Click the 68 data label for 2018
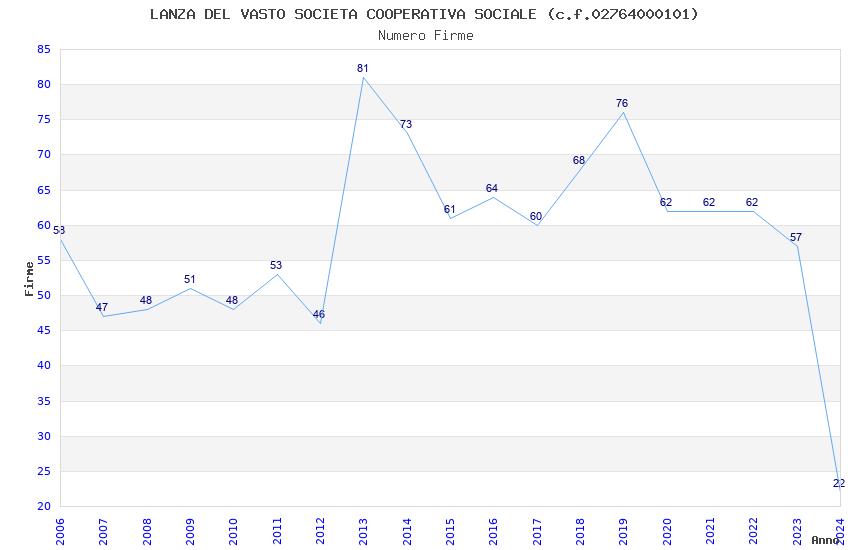The image size is (850, 550). 578,160
